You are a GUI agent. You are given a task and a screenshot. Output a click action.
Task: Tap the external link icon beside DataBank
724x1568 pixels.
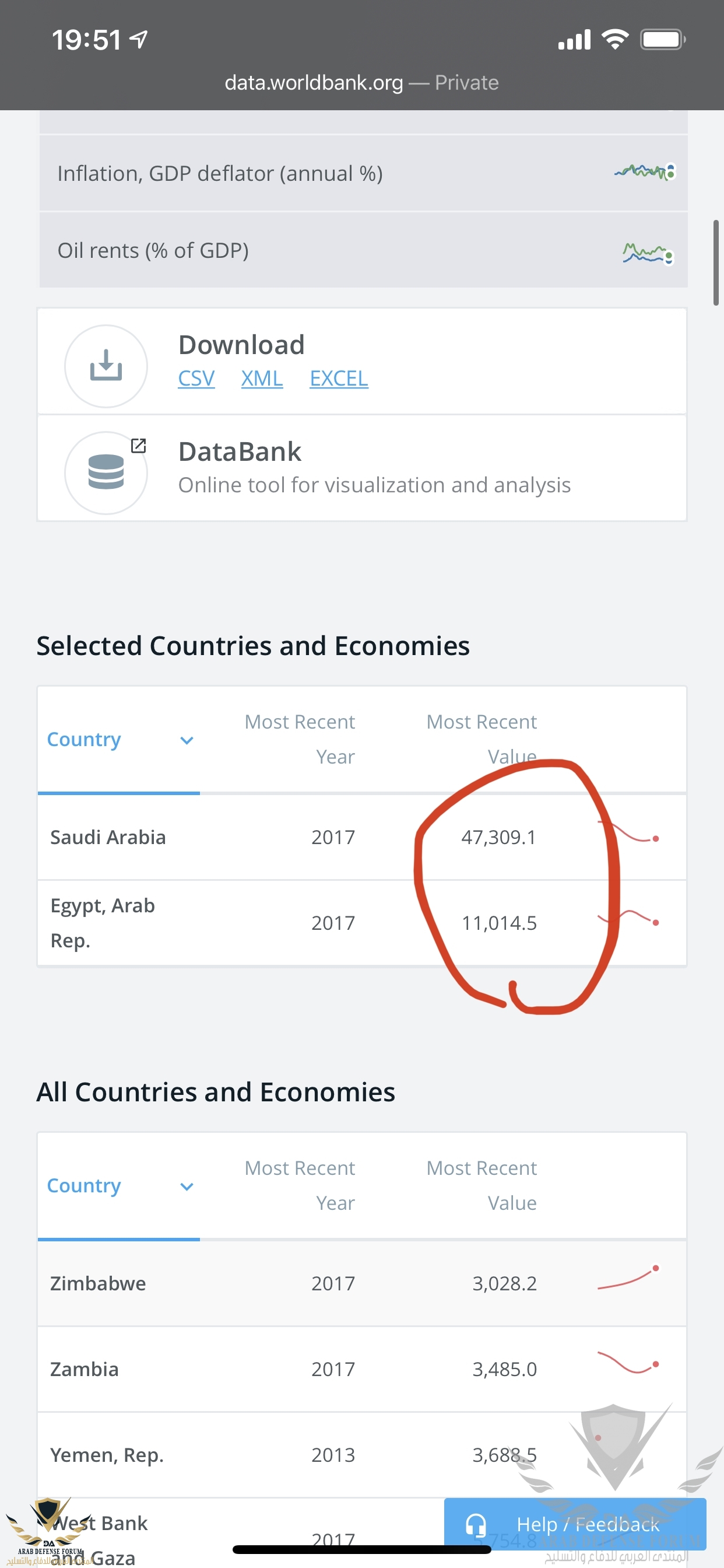point(139,446)
